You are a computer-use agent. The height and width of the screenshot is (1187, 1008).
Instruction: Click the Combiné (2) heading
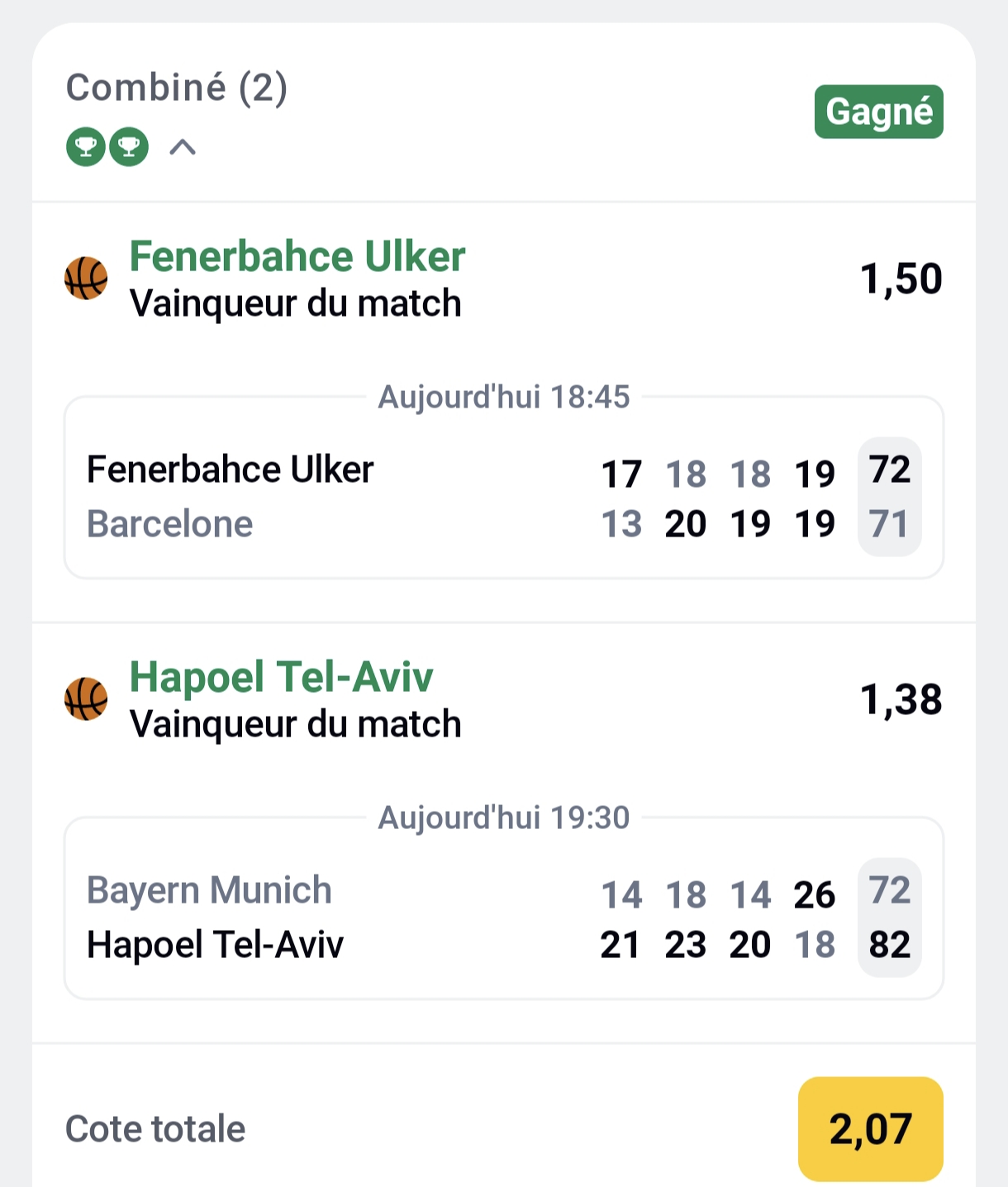(176, 88)
